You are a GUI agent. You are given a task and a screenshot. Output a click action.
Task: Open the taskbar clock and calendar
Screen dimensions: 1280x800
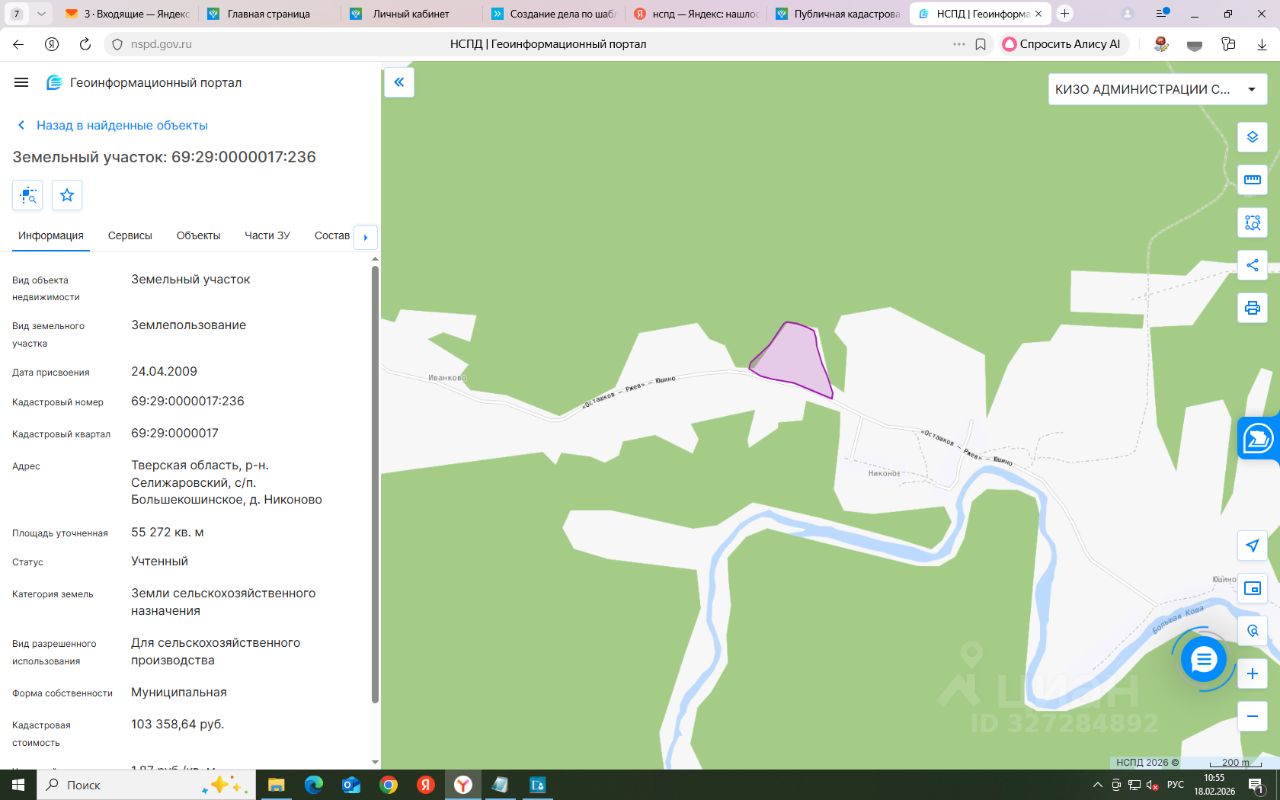[x=1215, y=785]
